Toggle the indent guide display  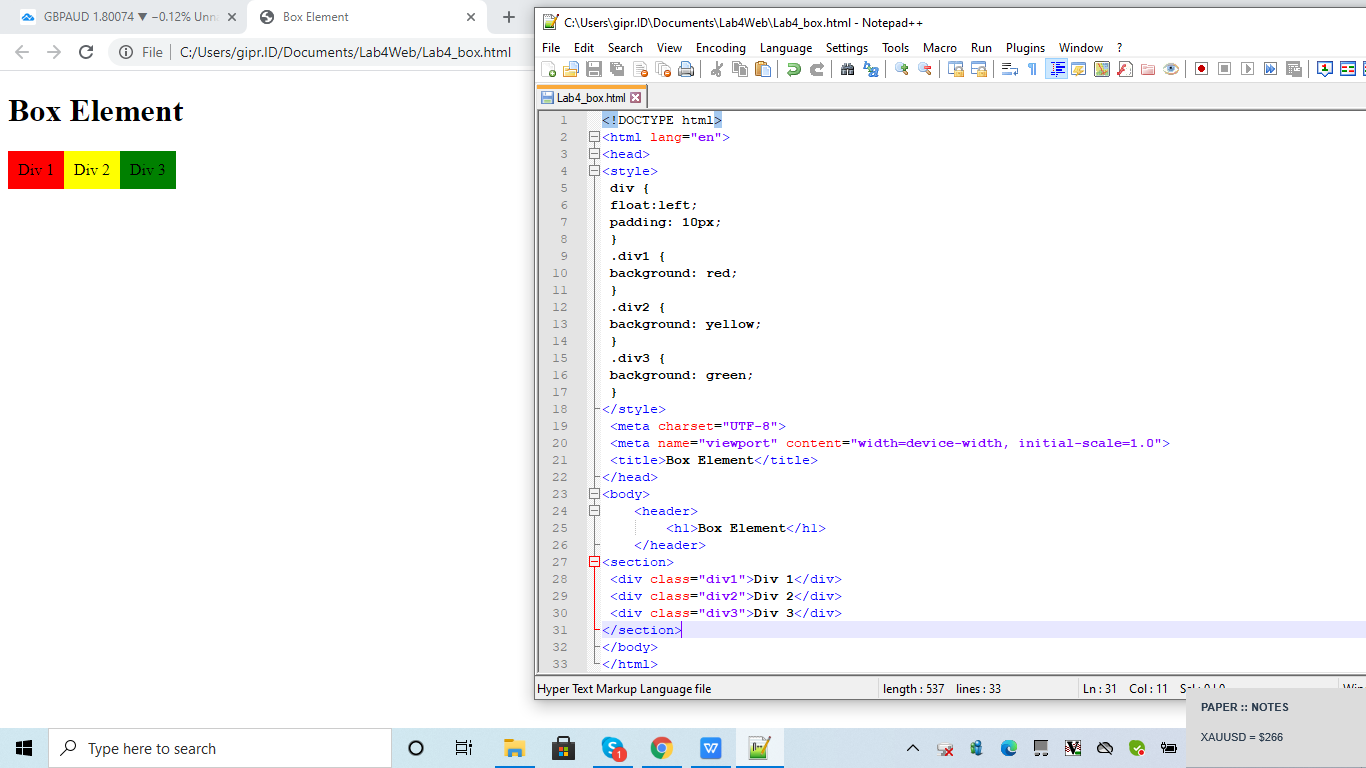[1057, 68]
